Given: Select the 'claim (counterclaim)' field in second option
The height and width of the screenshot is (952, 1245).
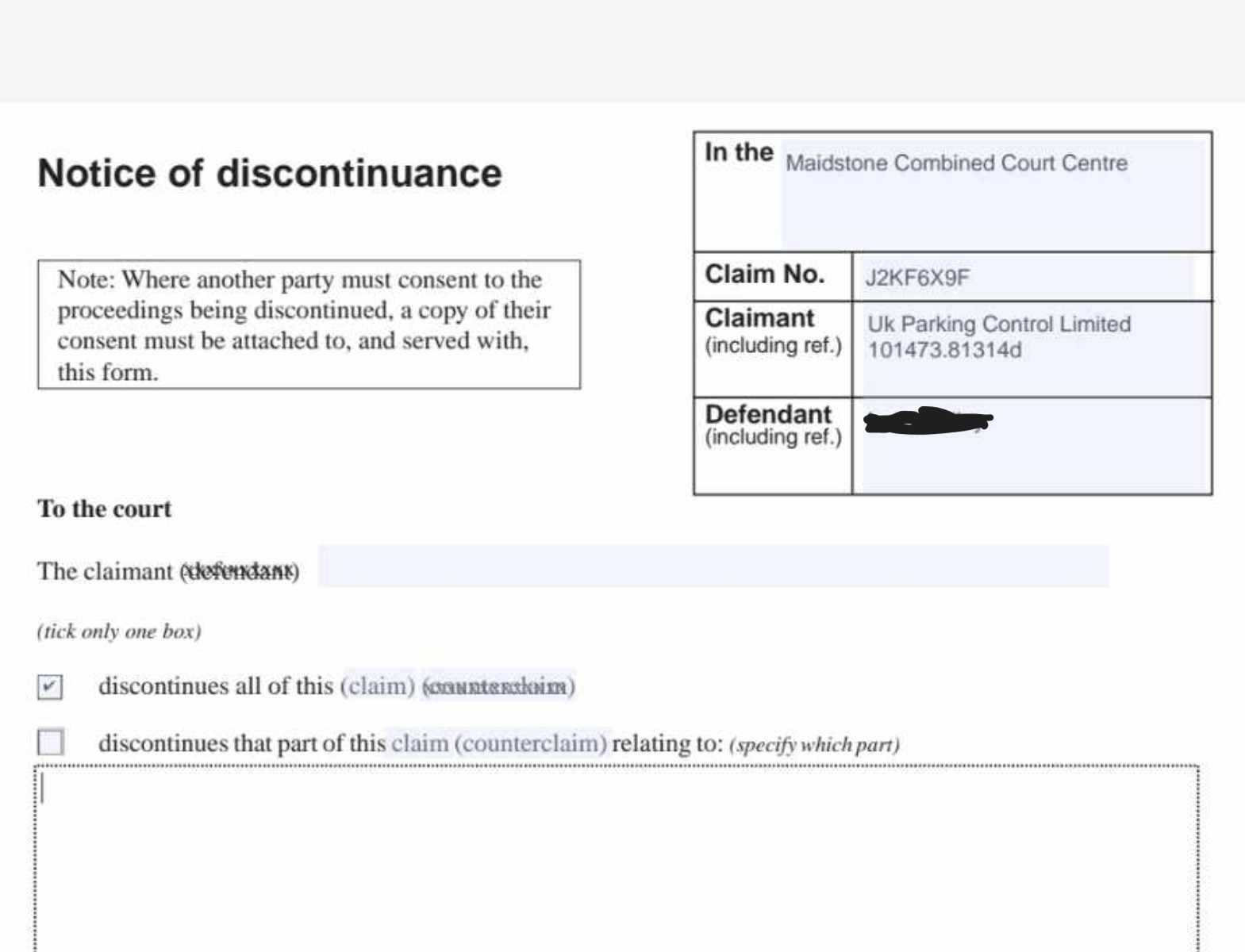Looking at the screenshot, I should (x=498, y=743).
